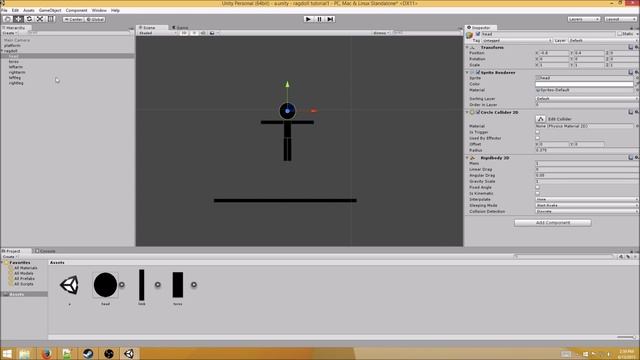Open the Component menu
The width and height of the screenshot is (640, 360).
tap(76, 10)
